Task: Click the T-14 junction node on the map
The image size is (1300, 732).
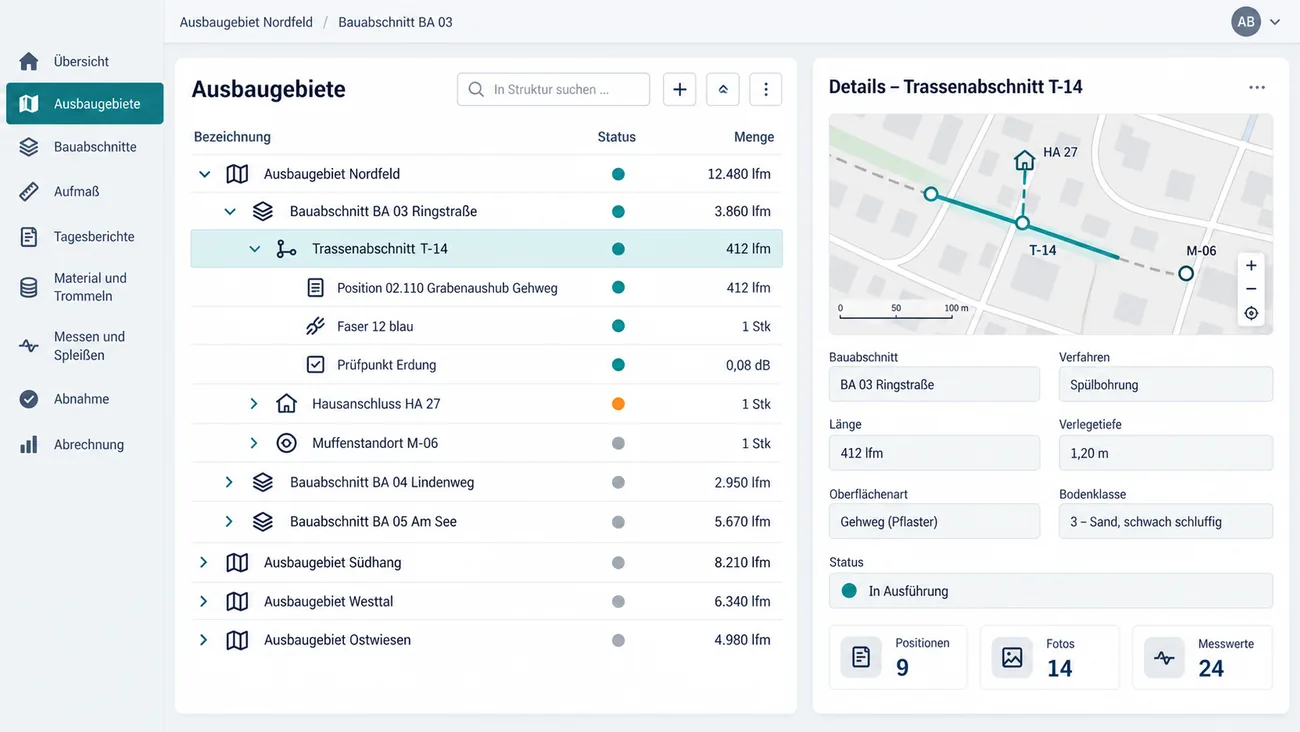Action: (x=1022, y=223)
